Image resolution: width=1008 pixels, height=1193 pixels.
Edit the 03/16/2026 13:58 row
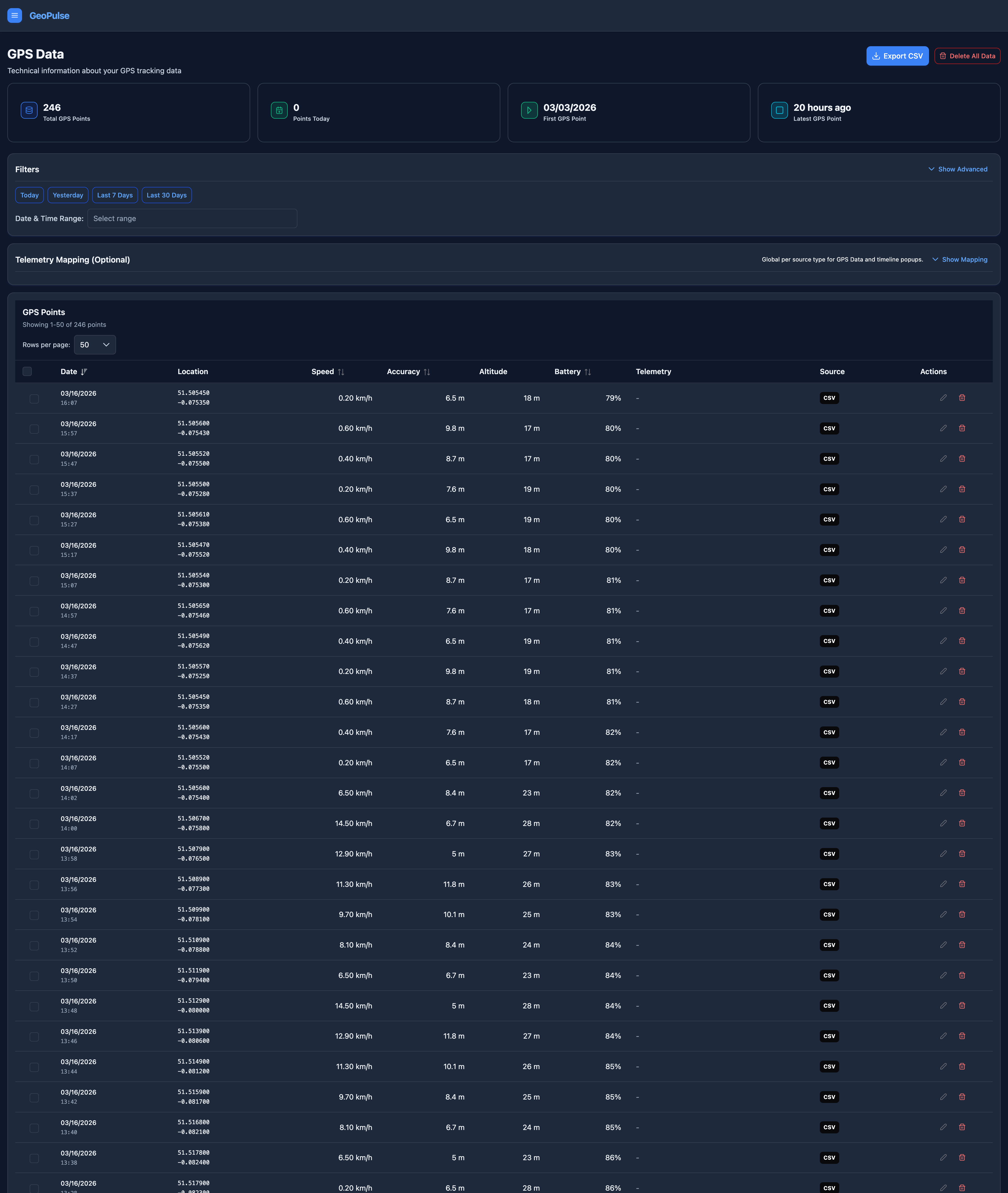(x=943, y=854)
